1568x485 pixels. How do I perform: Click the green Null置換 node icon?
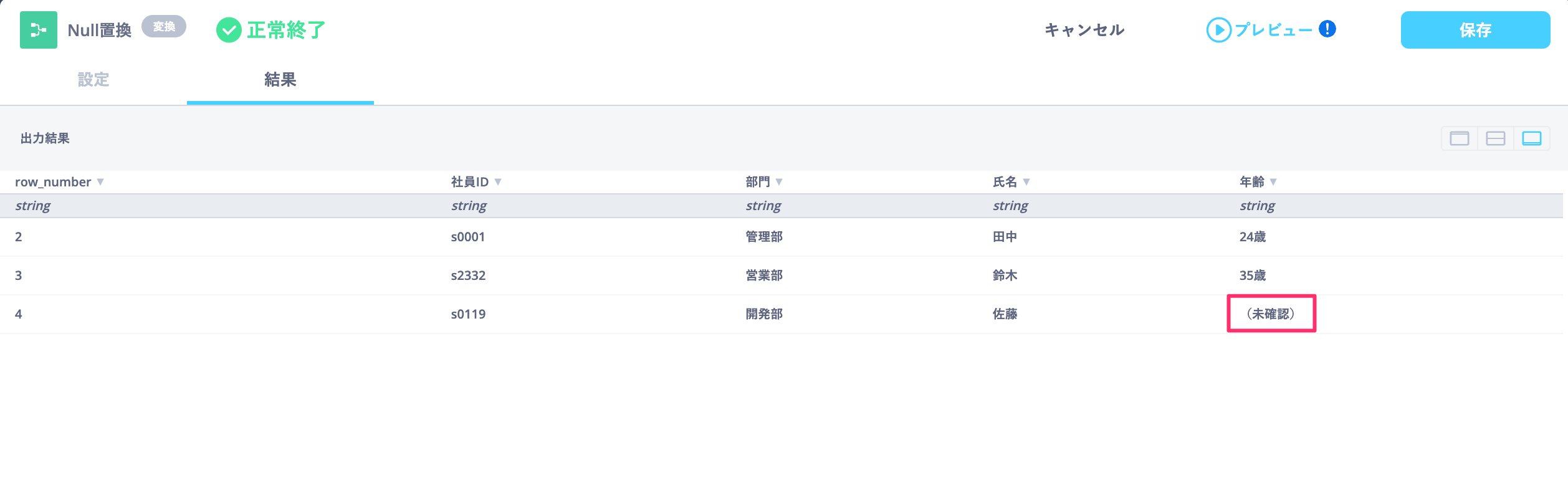(39, 30)
